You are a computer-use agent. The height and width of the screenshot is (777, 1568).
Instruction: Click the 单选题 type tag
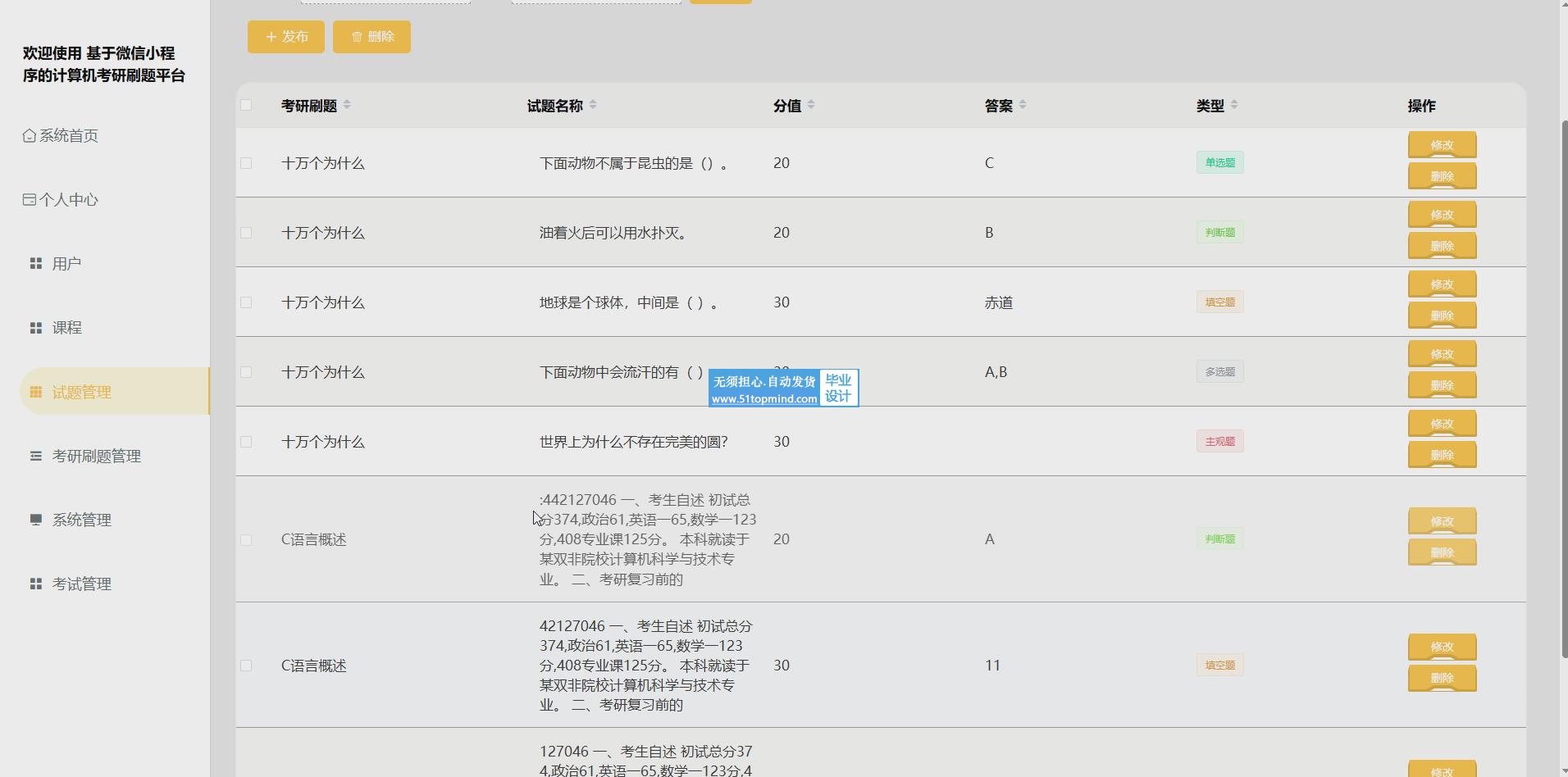1219,162
